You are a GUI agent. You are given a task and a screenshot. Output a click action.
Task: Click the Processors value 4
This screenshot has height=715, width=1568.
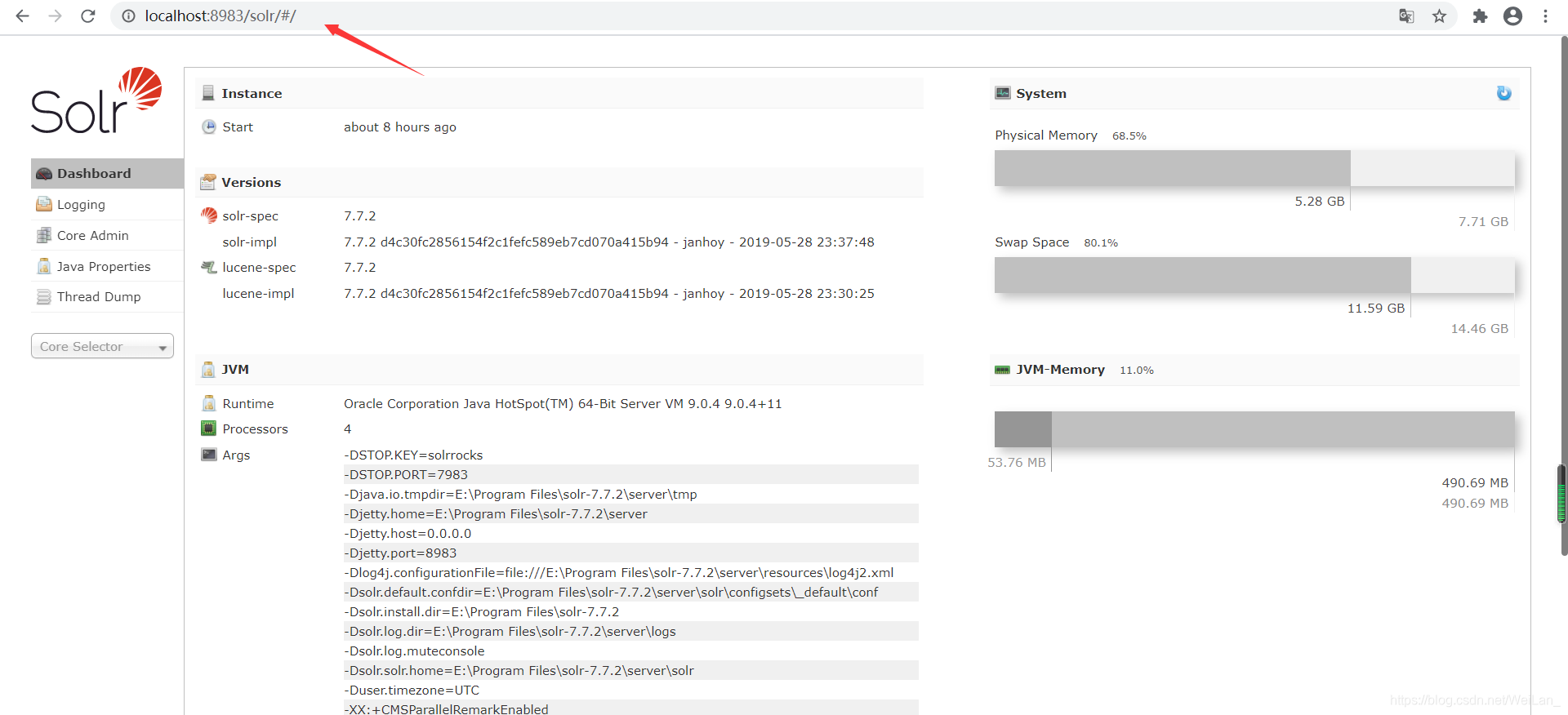point(348,429)
